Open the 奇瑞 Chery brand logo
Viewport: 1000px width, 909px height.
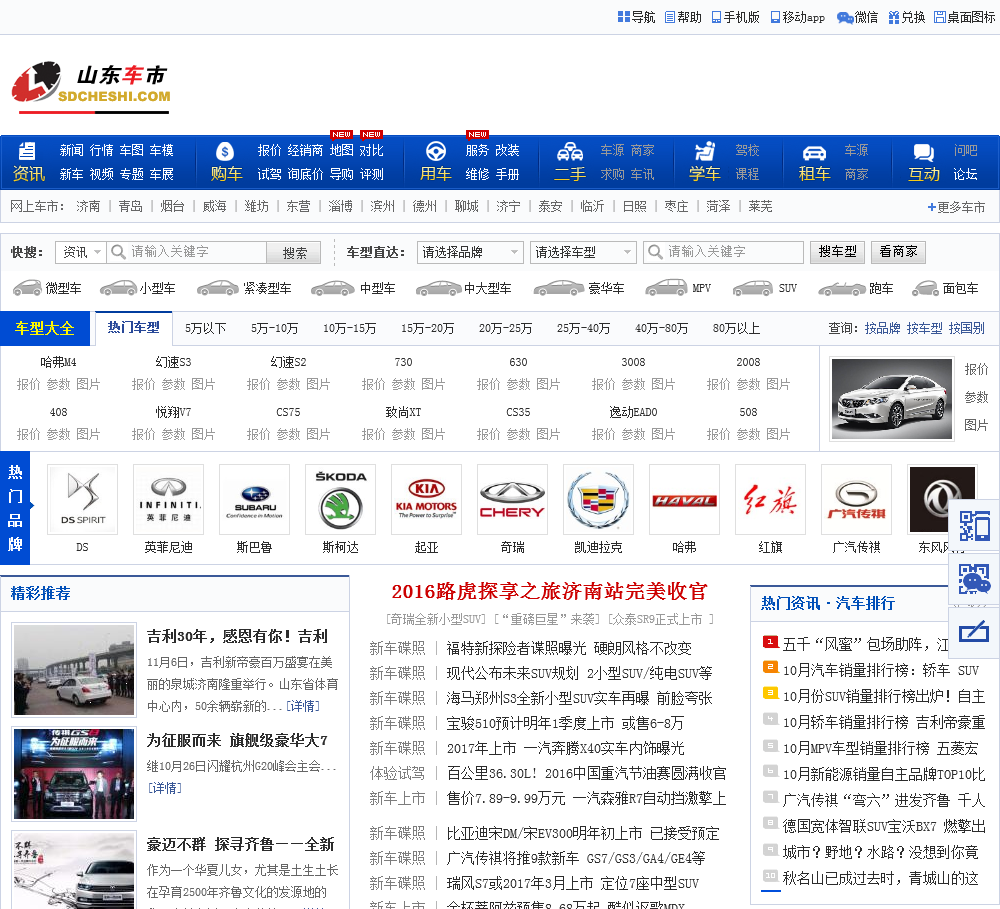(x=513, y=499)
